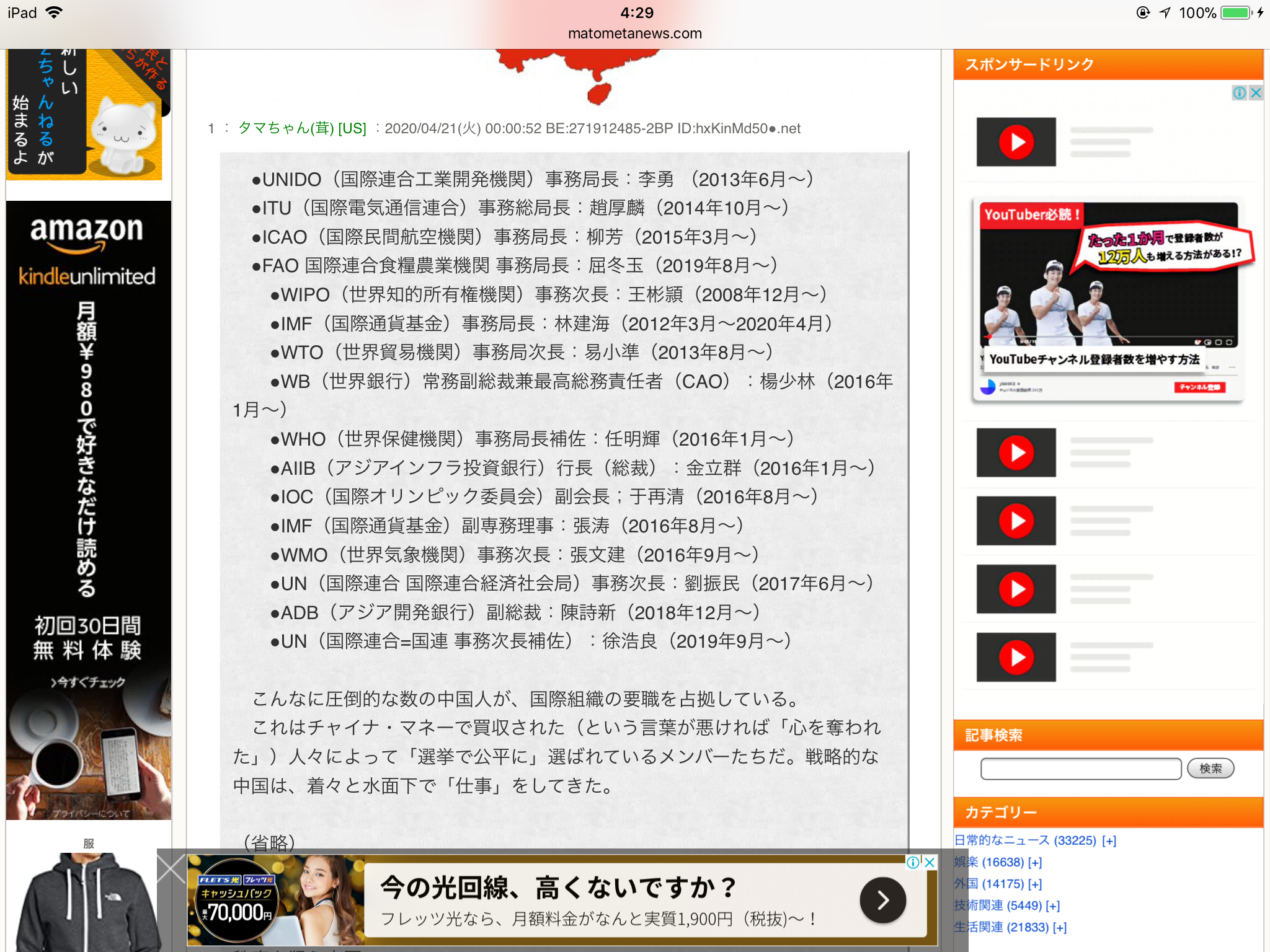Expand 技術関連 category with [+]

click(x=1053, y=906)
